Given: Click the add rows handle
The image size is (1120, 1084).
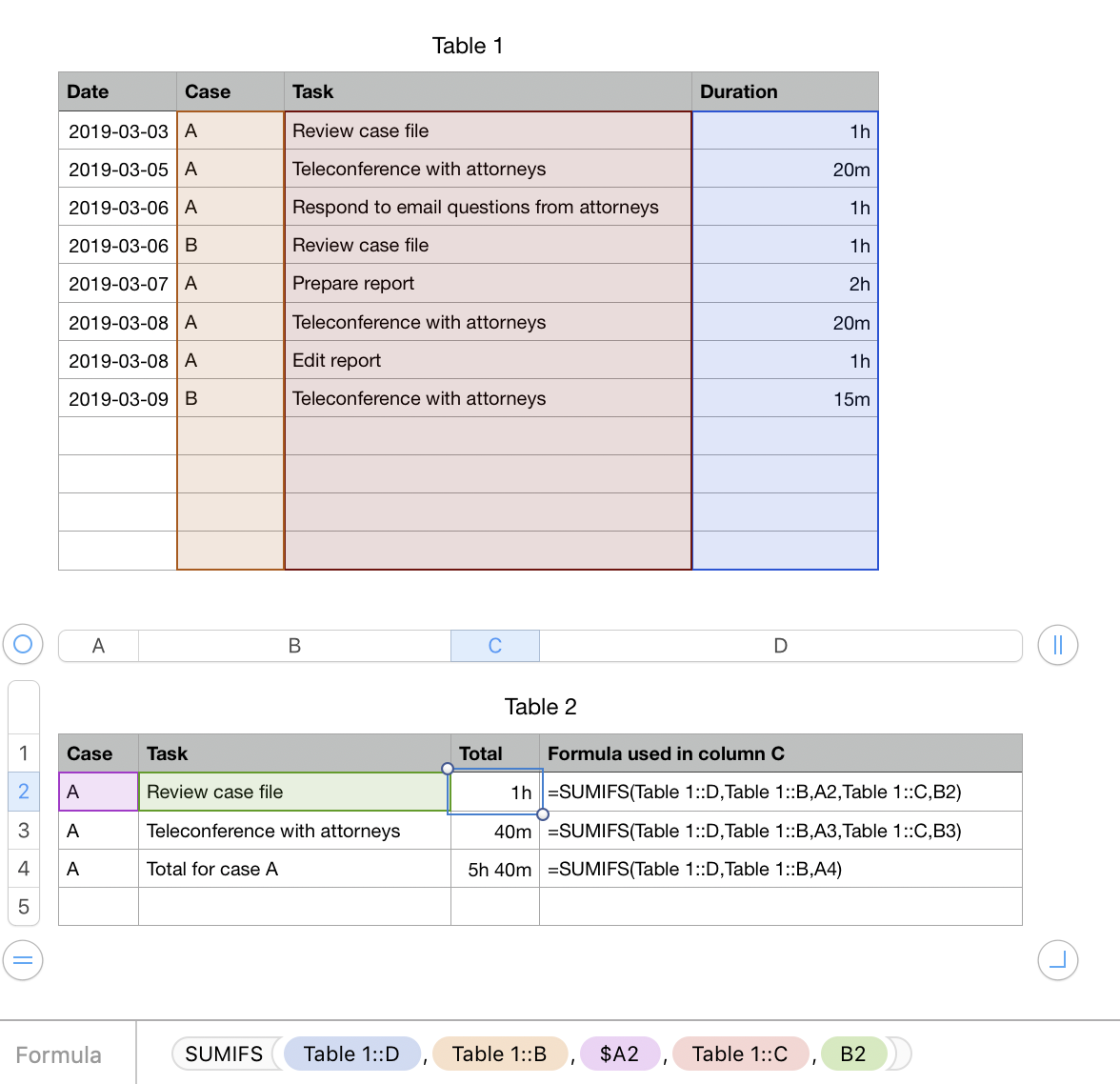Looking at the screenshot, I should [24, 959].
